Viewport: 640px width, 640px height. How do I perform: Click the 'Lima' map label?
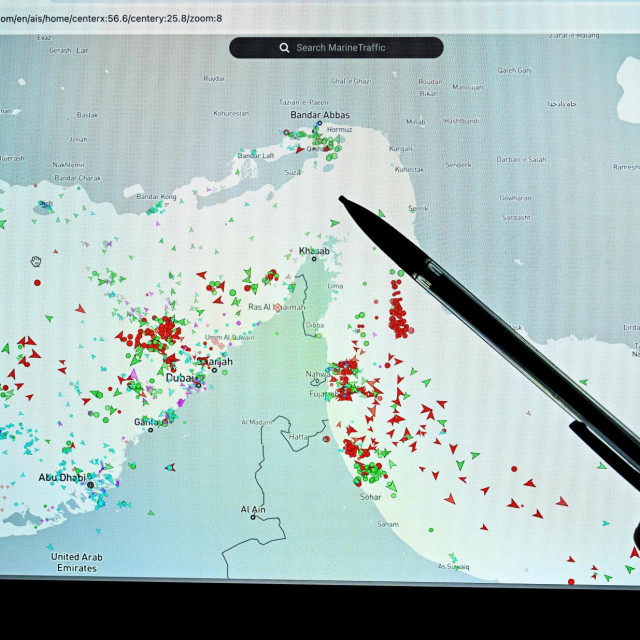point(335,286)
